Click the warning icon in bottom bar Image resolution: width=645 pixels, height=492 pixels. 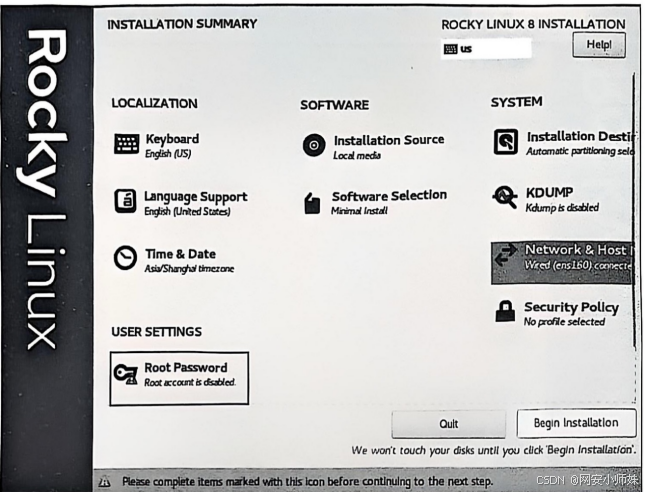[x=105, y=482]
